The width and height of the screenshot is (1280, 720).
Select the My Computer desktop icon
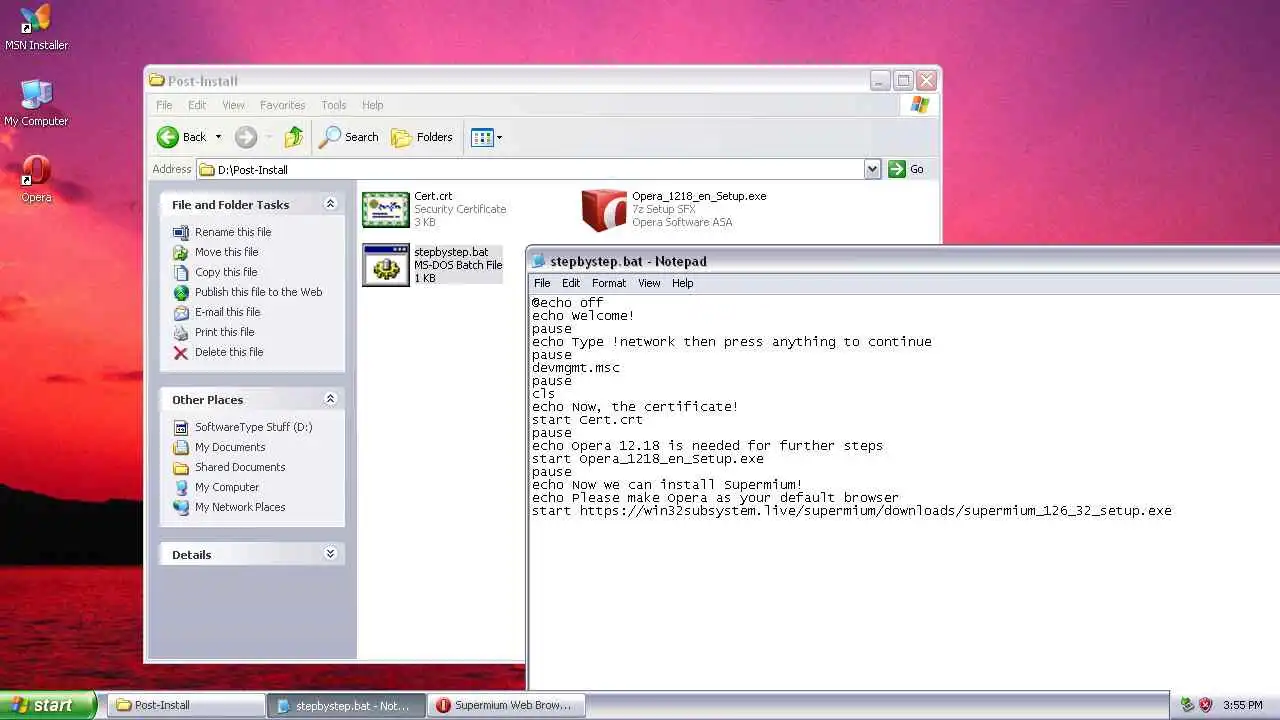tap(36, 103)
